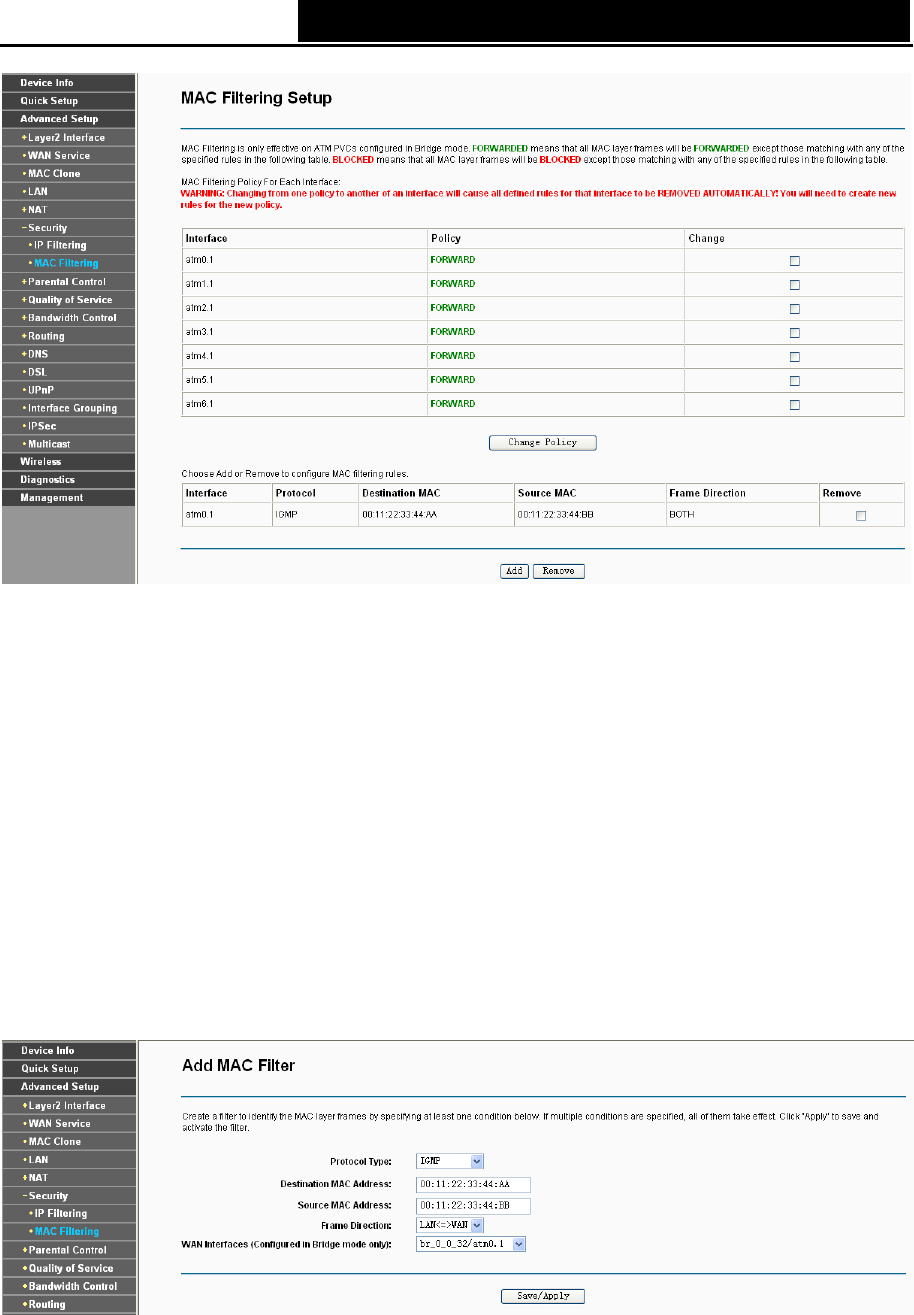The width and height of the screenshot is (914, 1315).
Task: Expand Layer2 Interface beside MAC Filtering Setup page
Action: pos(68,137)
